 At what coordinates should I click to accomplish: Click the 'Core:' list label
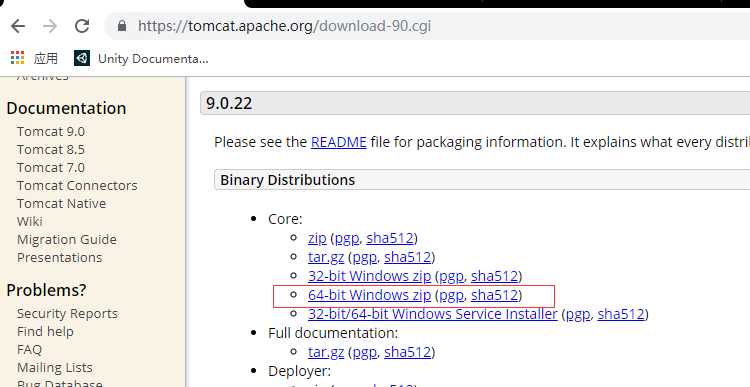coord(285,219)
